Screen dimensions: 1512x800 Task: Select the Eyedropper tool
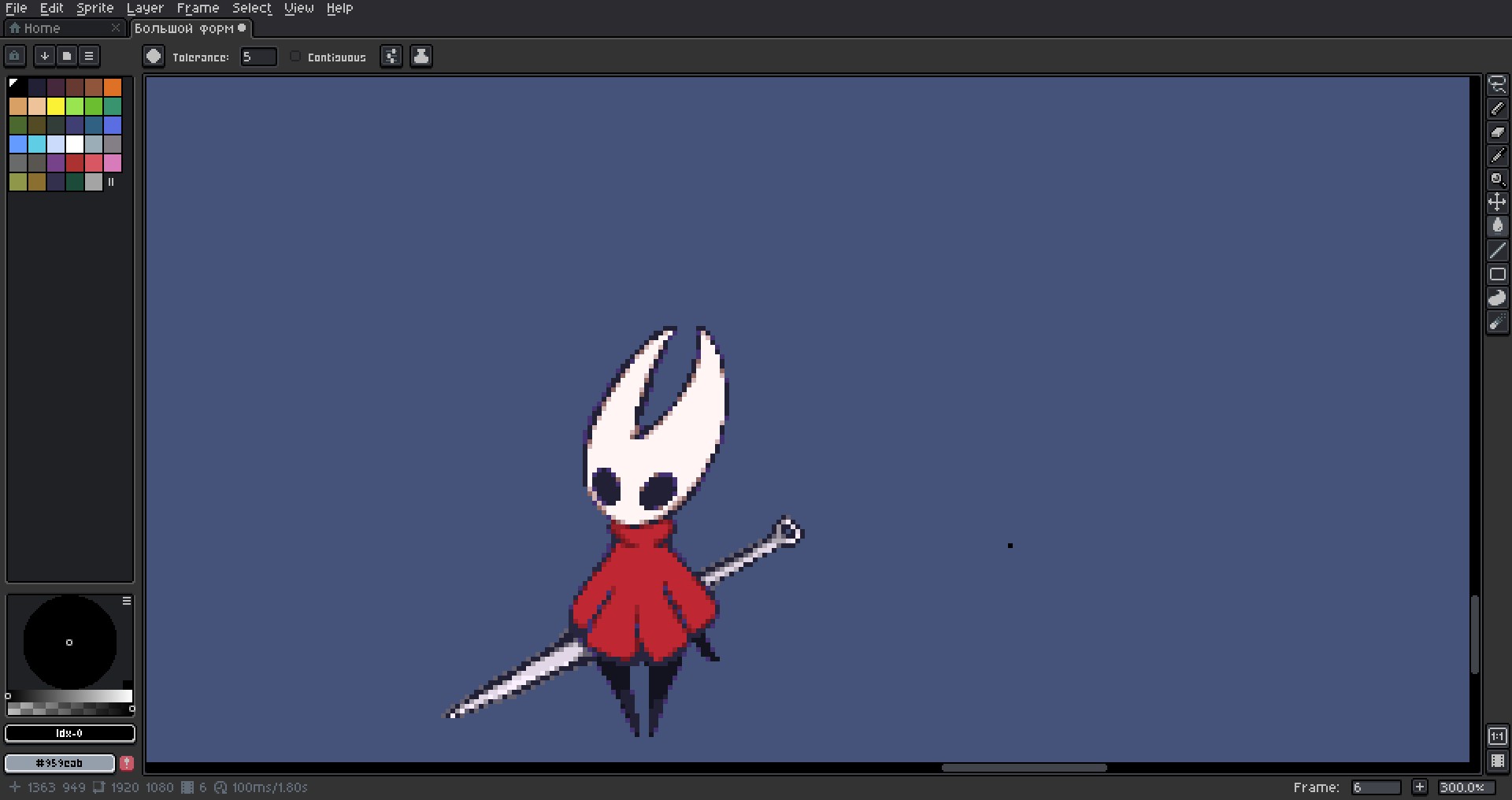[1497, 156]
